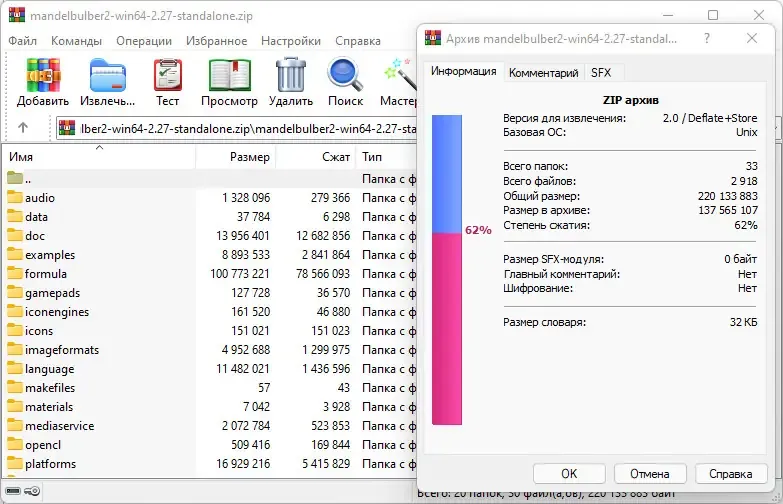The height and width of the screenshot is (504, 783).
Task: Select the language folder name
Action: [x=49, y=369]
